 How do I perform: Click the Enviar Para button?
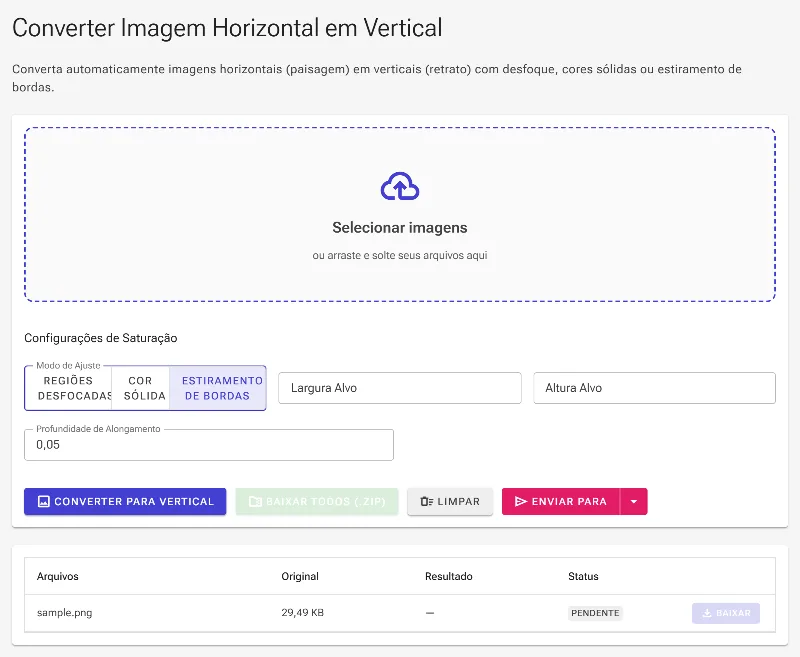tap(561, 501)
